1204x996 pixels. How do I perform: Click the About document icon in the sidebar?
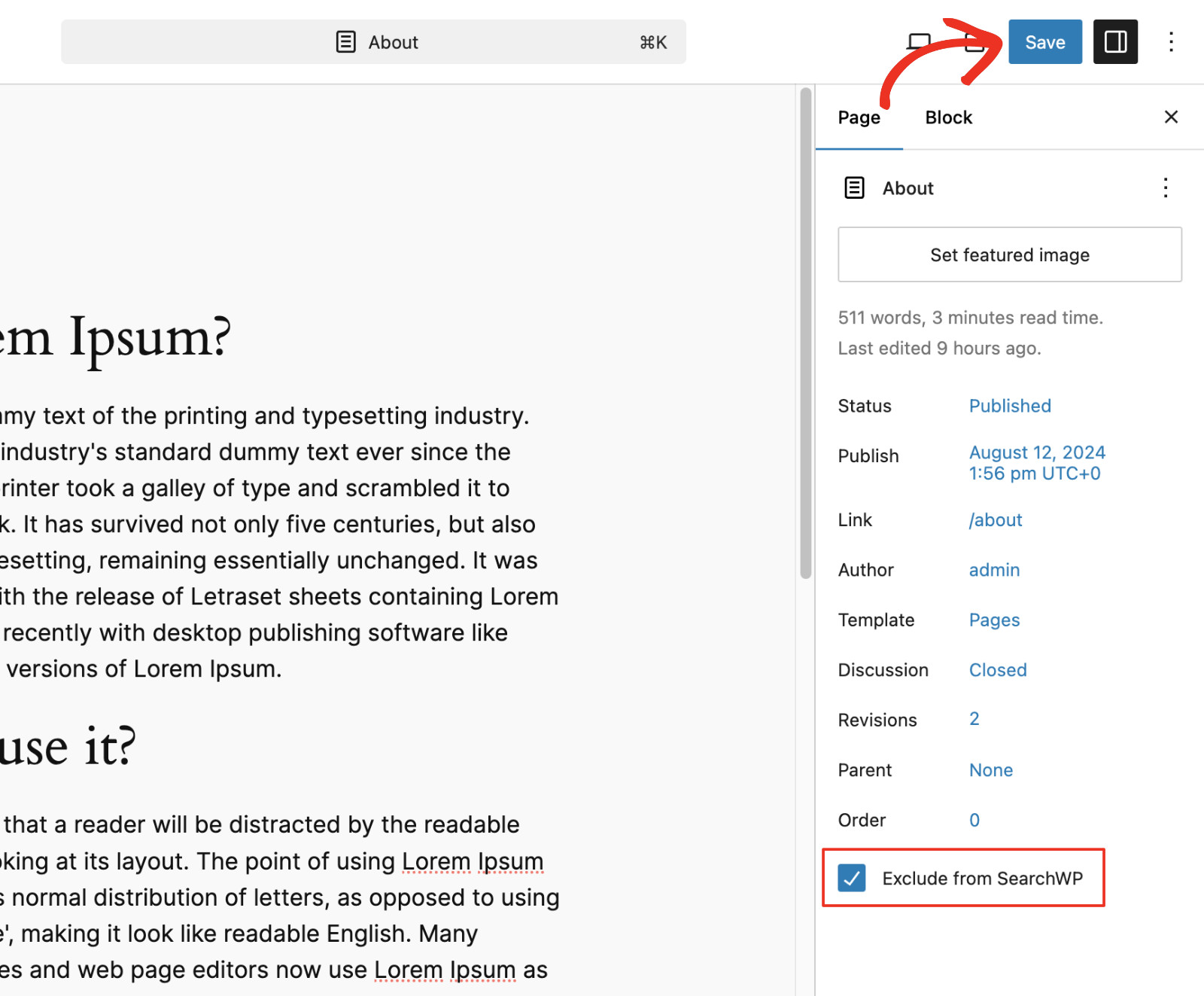(854, 187)
